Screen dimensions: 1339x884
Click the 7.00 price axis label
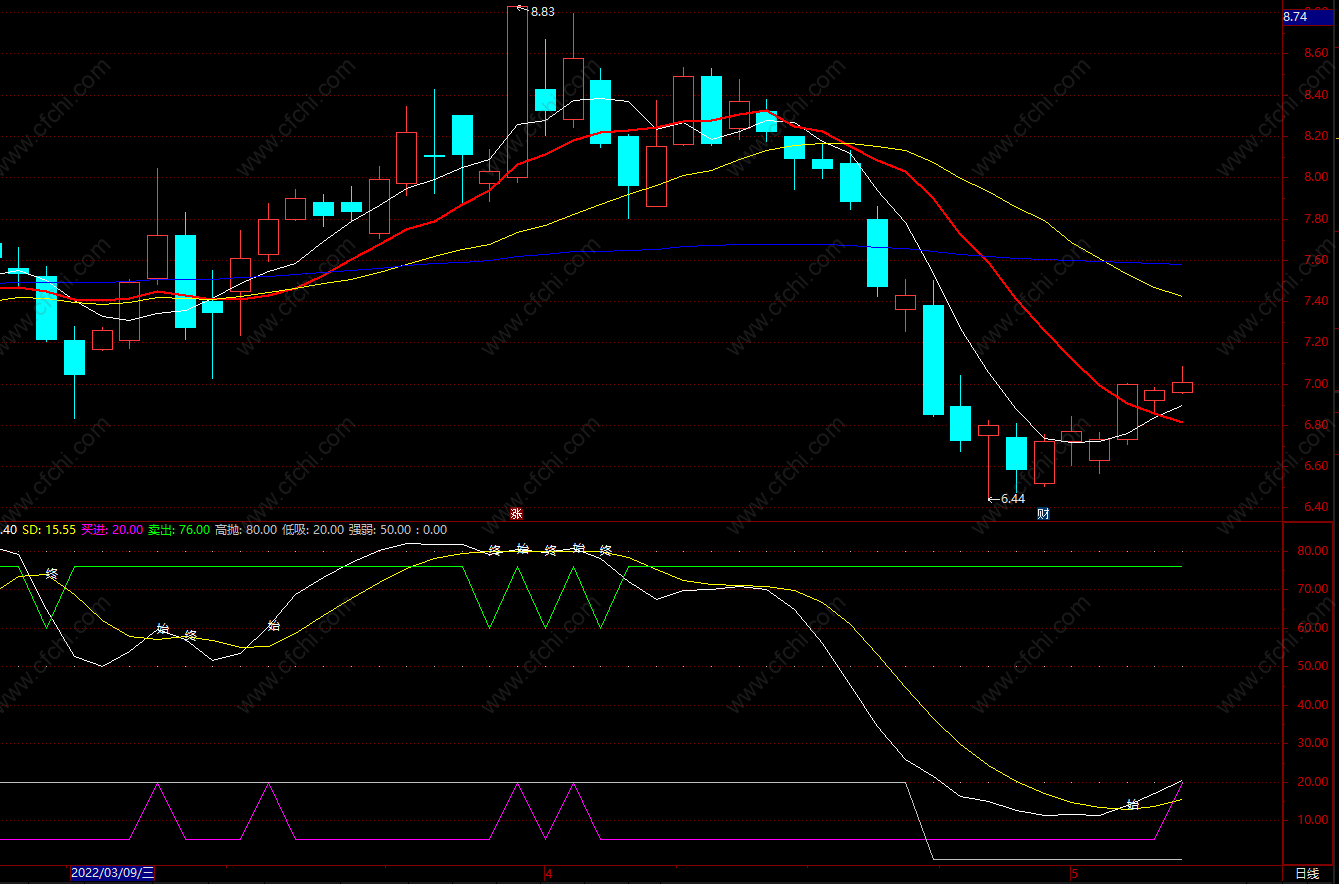[x=1316, y=384]
